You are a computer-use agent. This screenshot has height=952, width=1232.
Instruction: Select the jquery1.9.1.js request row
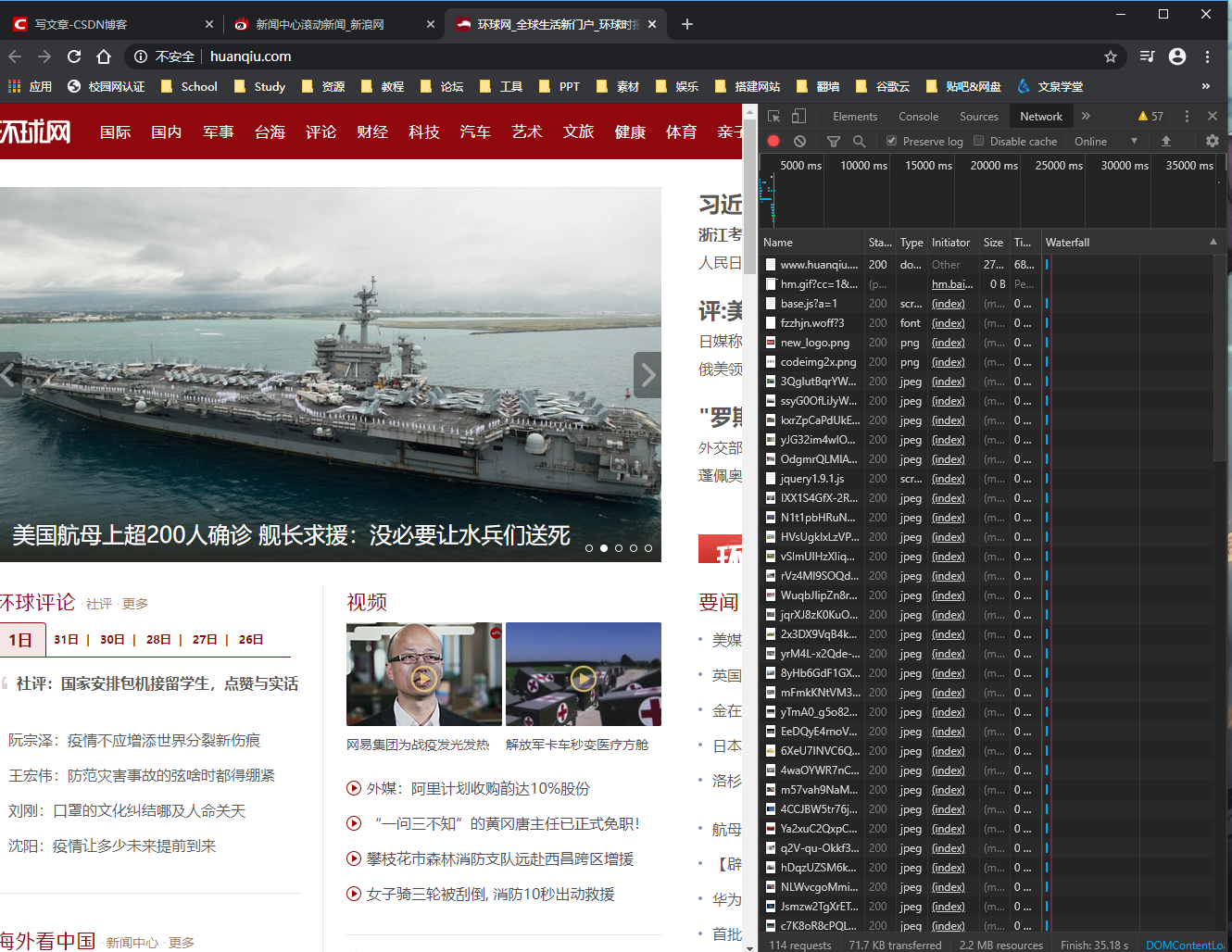[987, 479]
